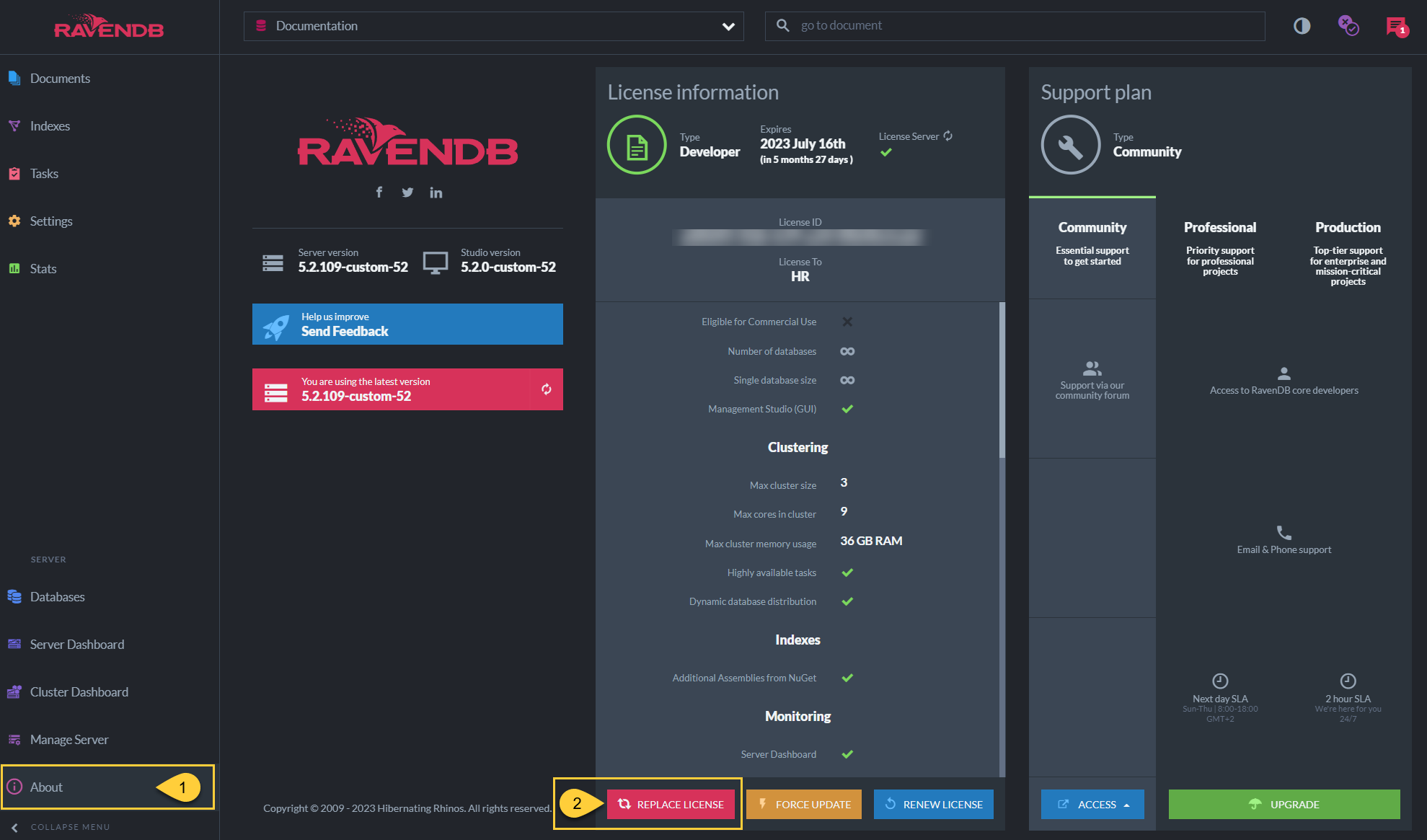Click the Expires 2023 July 16th date

point(803,143)
